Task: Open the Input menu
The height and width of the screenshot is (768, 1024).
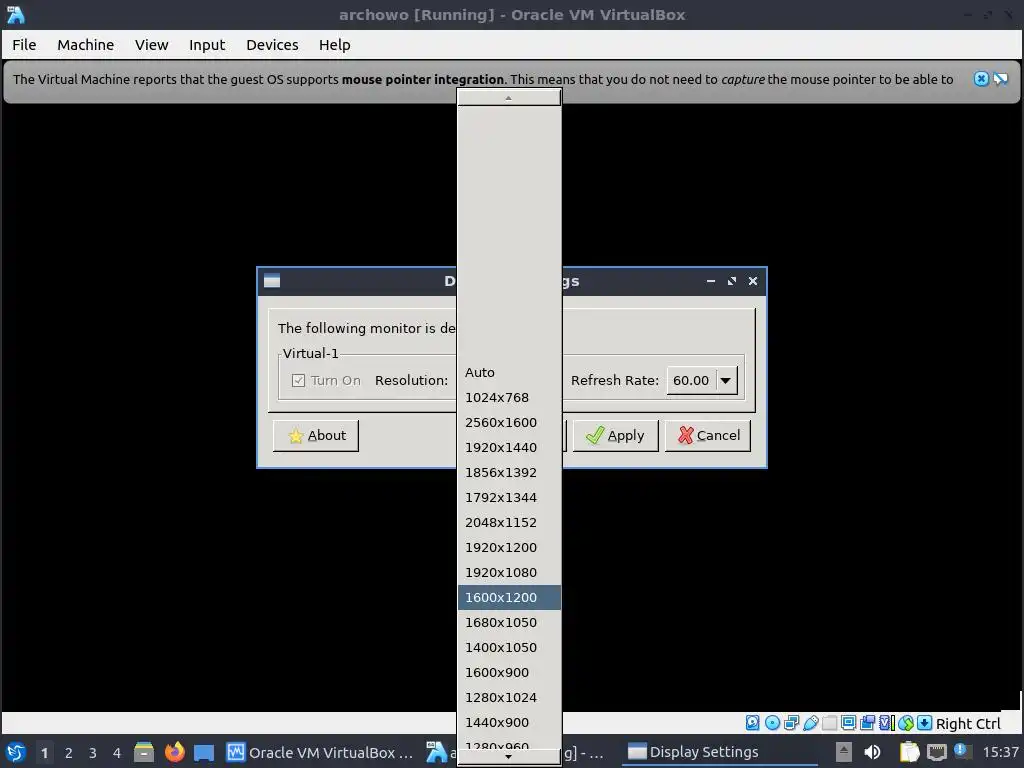Action: [x=207, y=44]
